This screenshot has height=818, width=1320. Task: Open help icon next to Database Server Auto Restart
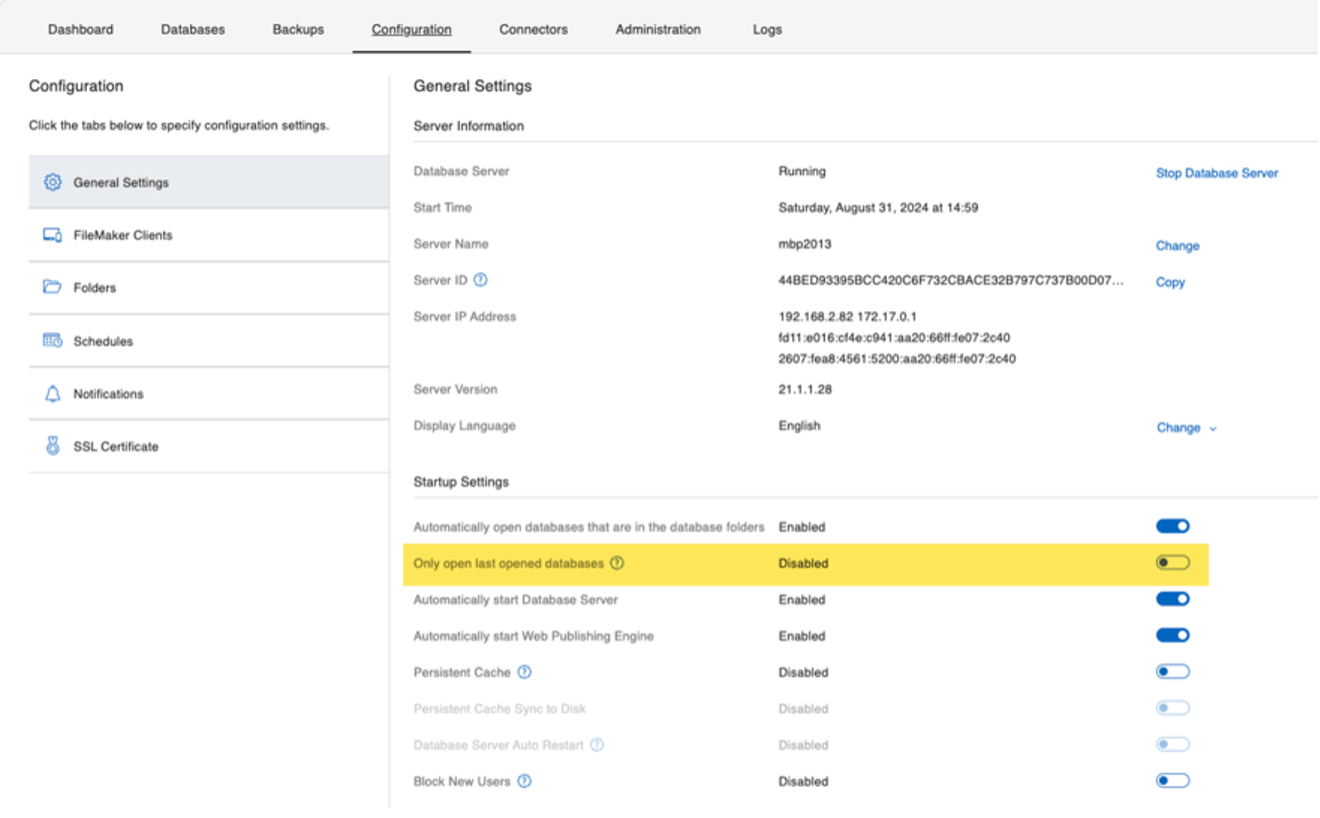click(597, 745)
